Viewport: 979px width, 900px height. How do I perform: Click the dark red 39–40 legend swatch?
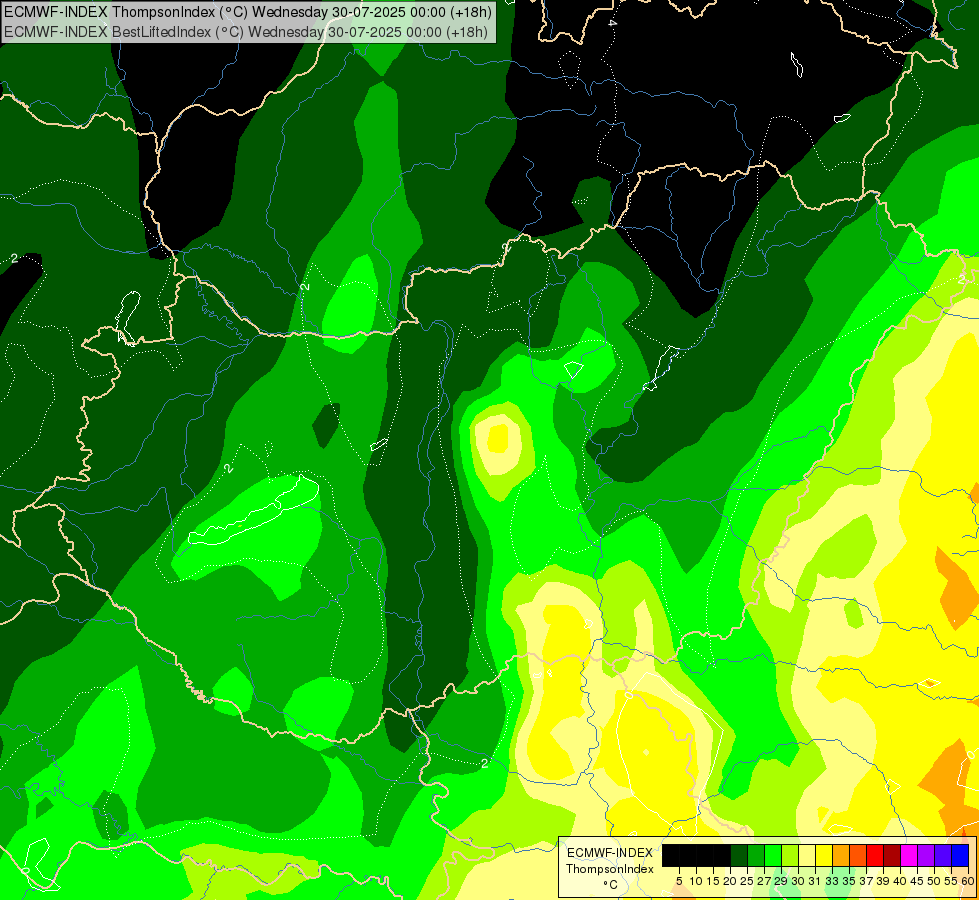pos(892,855)
